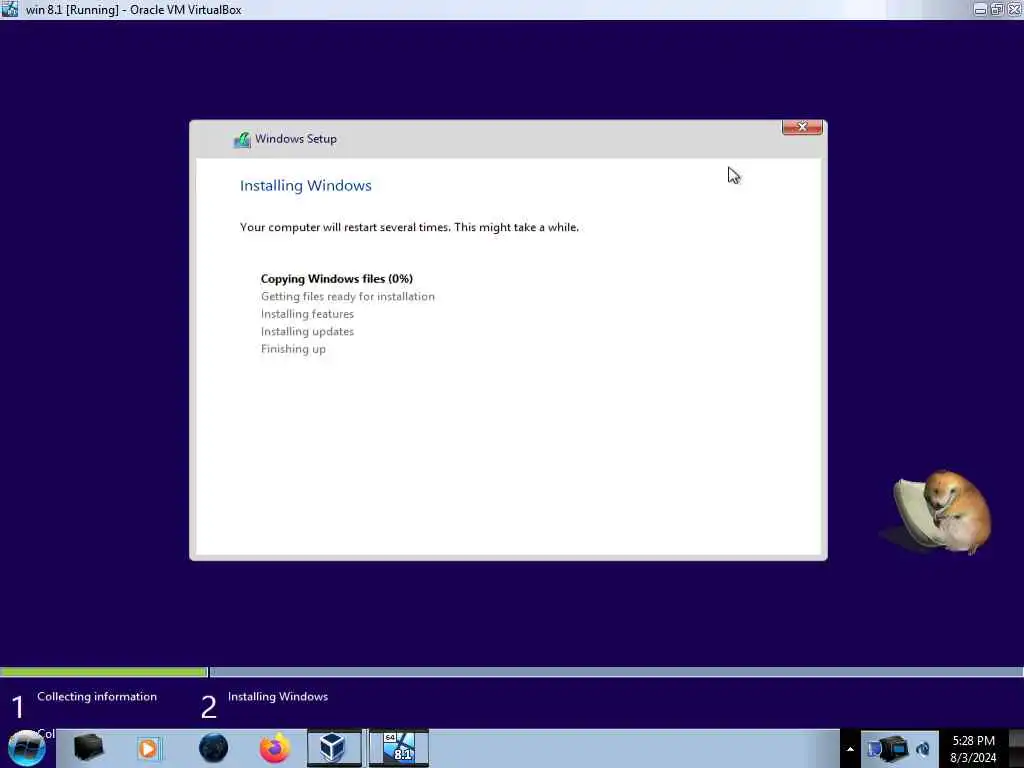Viewport: 1024px width, 768px height.
Task: Open the clock showing 5:28 PM
Action: click(x=973, y=749)
